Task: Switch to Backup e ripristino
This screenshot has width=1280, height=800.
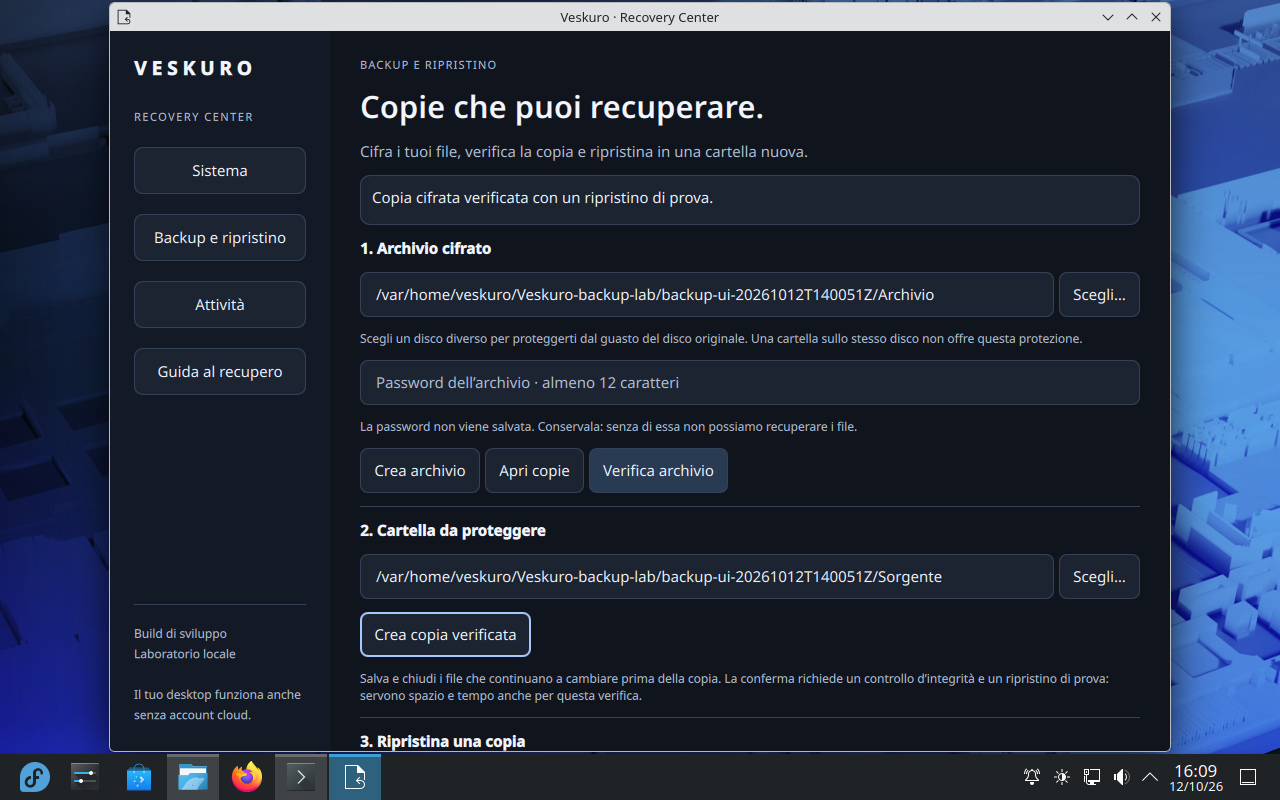Action: (220, 238)
